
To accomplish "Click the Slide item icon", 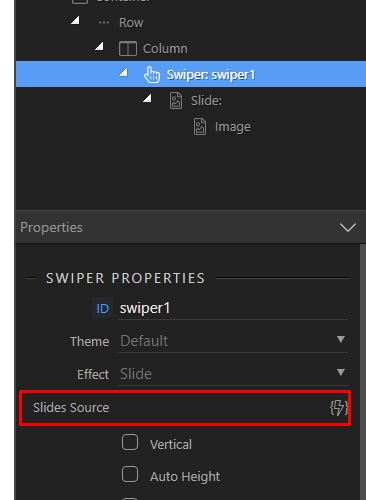I will tap(176, 101).
